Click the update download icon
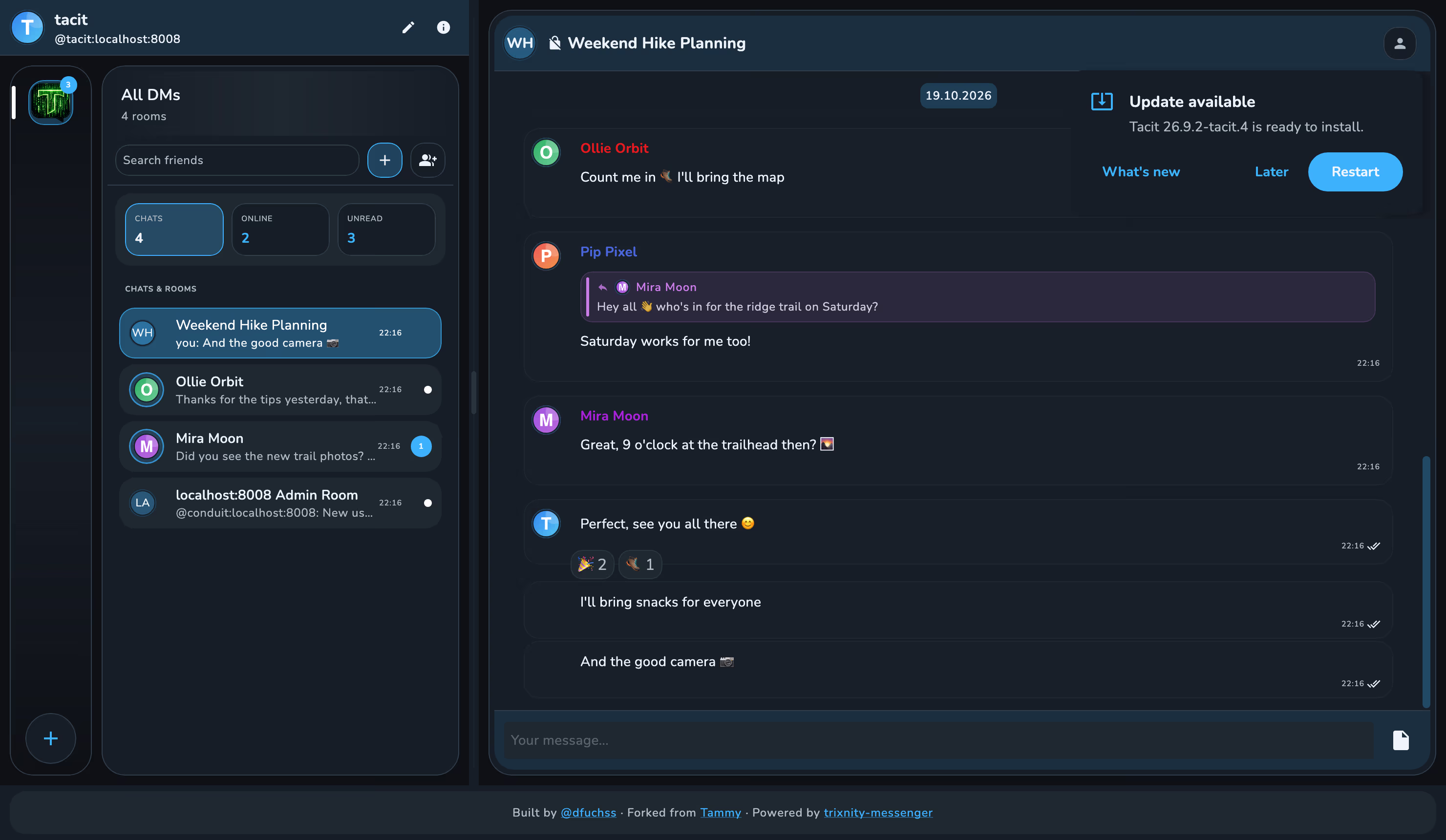This screenshot has width=1446, height=840. coord(1102,102)
